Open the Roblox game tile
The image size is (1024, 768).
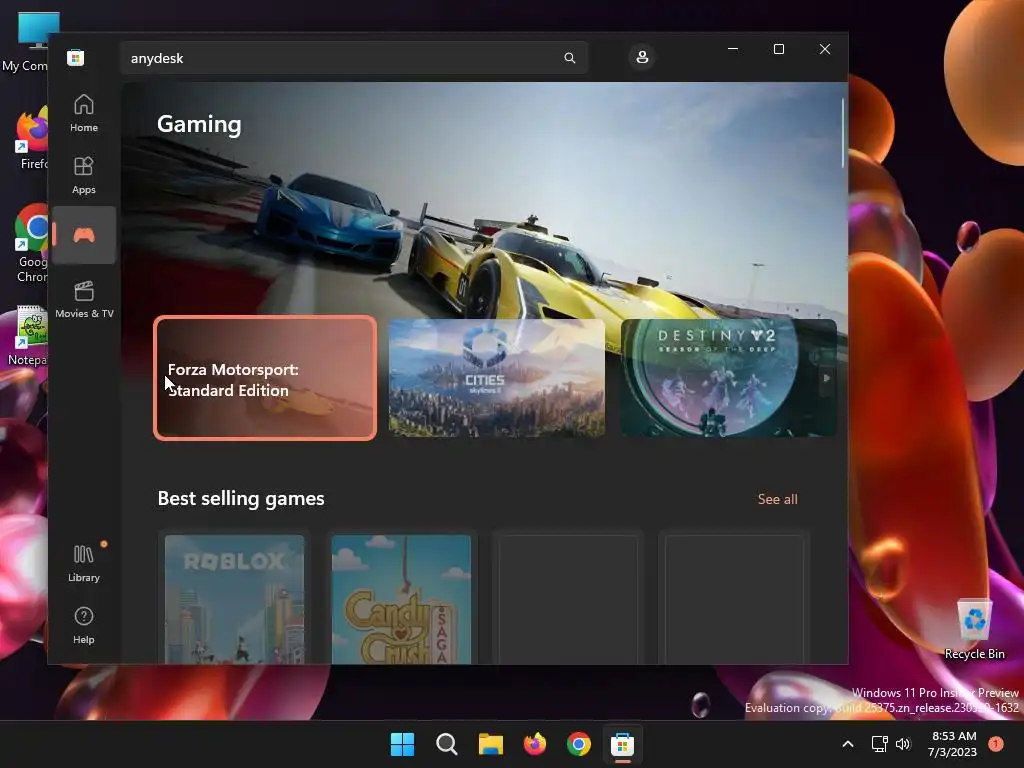234,600
